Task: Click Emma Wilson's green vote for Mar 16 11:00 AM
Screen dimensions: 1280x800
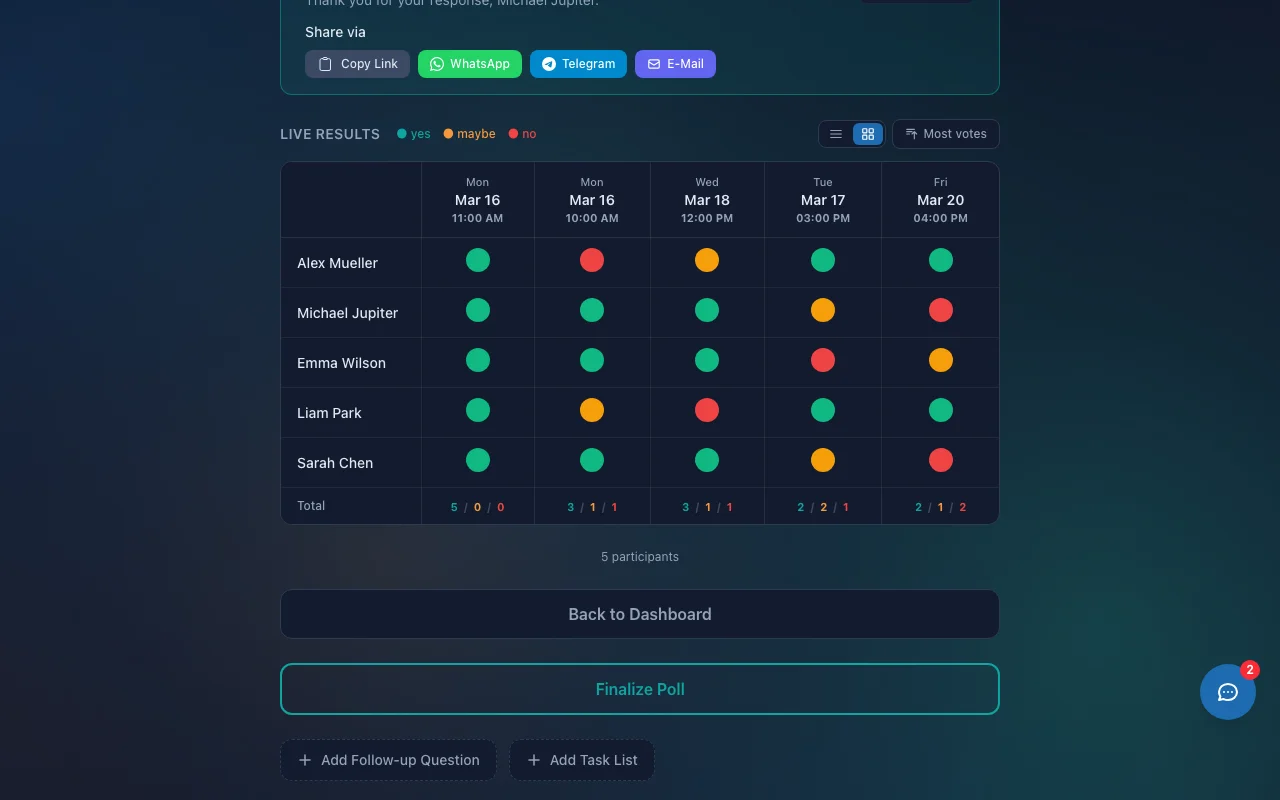Action: click(x=478, y=360)
